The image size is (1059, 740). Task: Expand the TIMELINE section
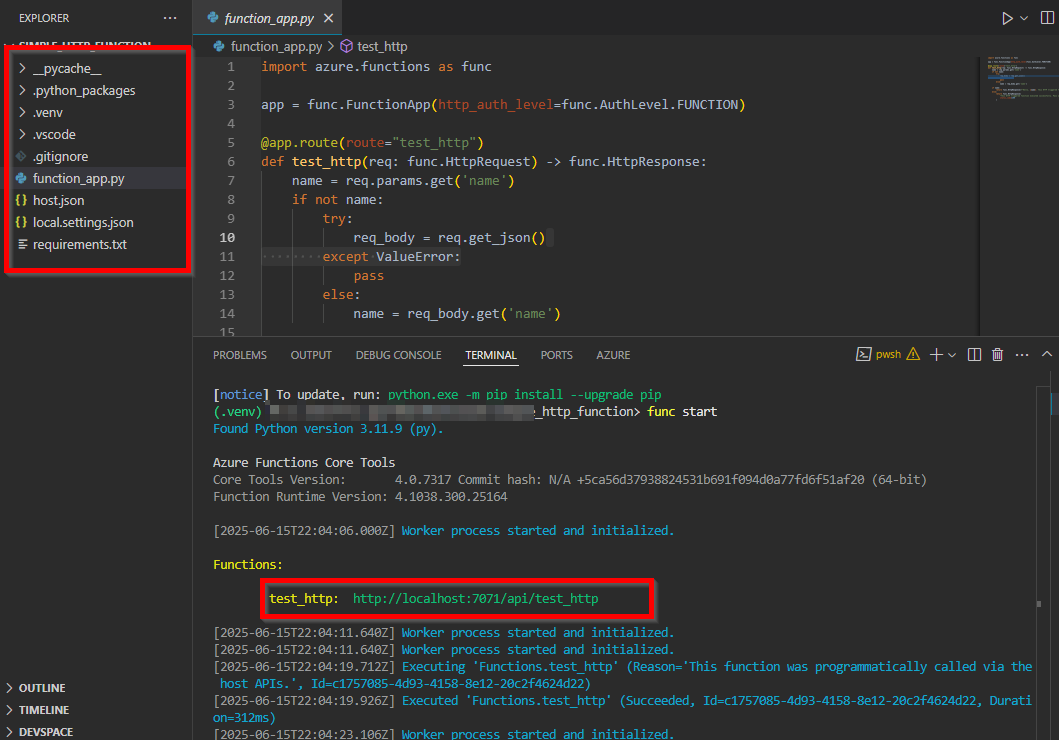[44, 710]
